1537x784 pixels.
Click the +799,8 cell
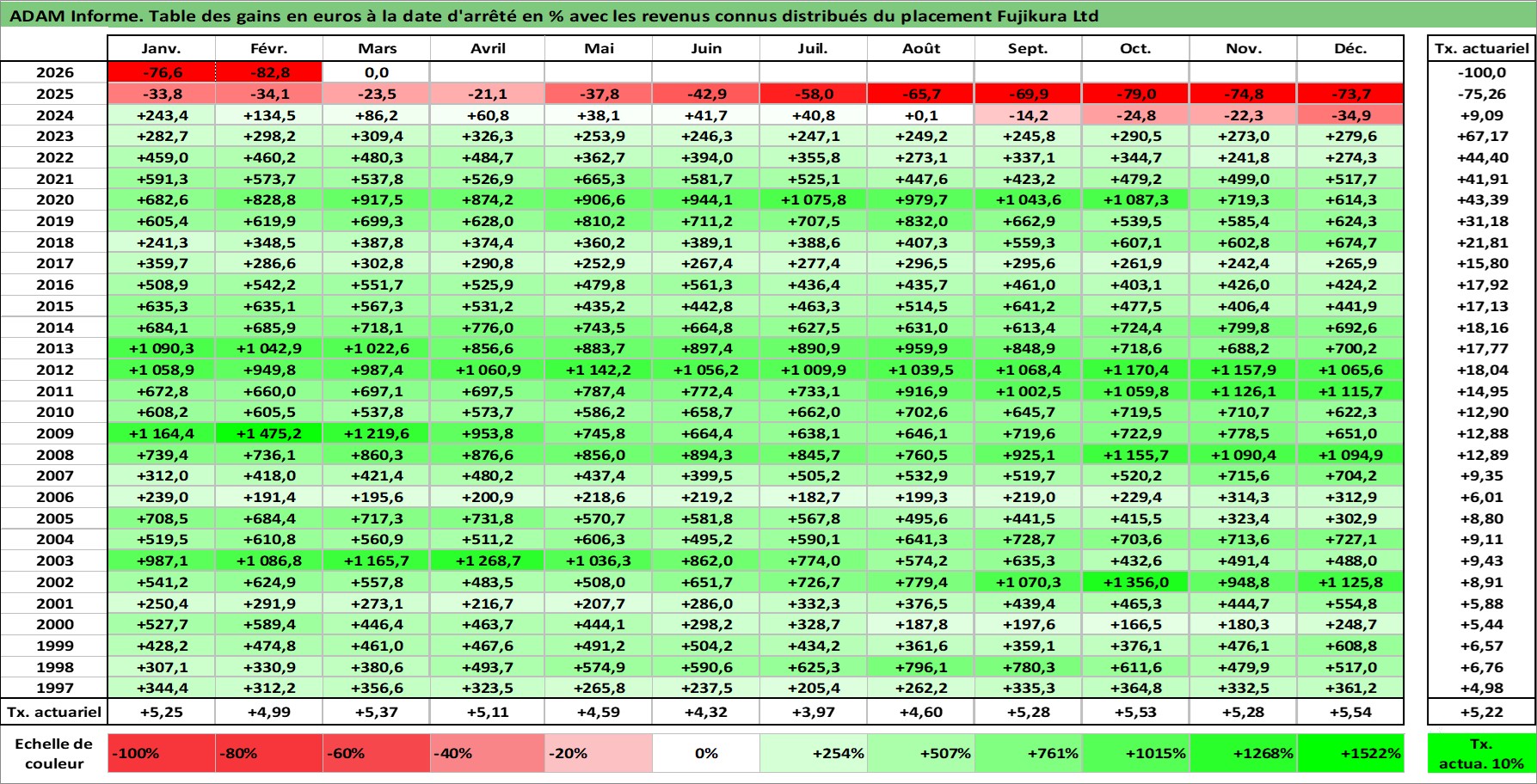click(1243, 328)
